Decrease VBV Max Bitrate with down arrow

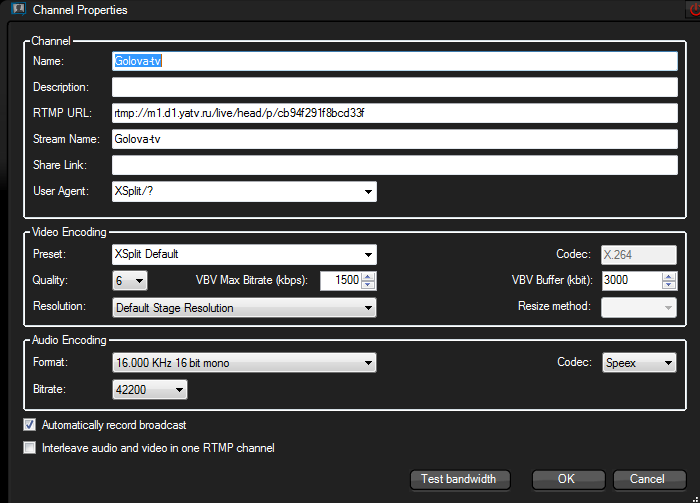point(368,285)
